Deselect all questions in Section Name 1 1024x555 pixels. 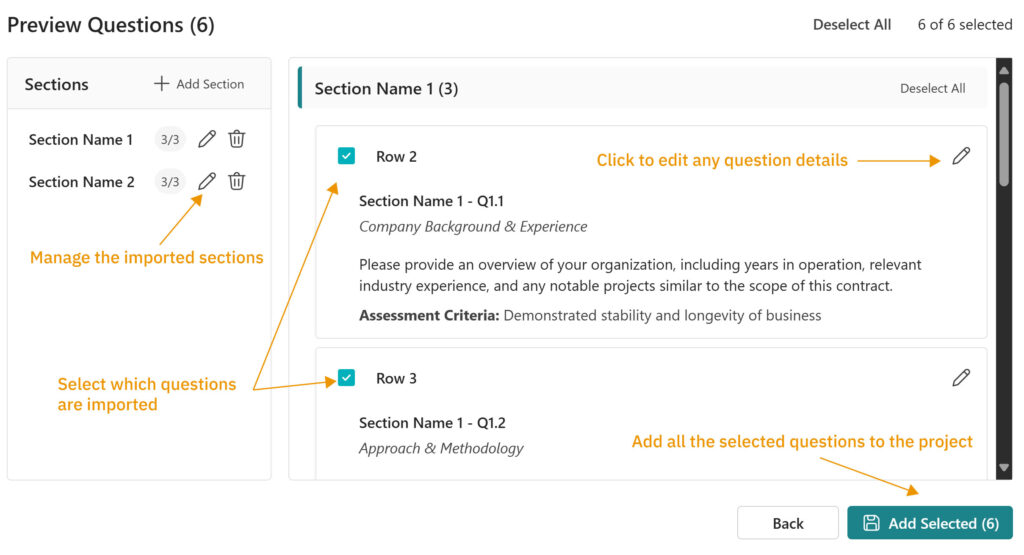coord(932,88)
